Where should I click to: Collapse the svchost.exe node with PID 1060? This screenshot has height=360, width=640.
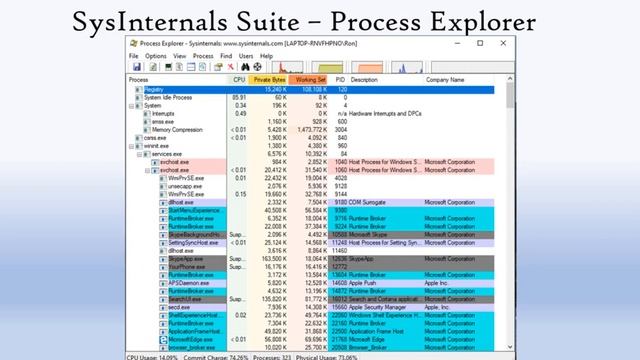coord(148,170)
